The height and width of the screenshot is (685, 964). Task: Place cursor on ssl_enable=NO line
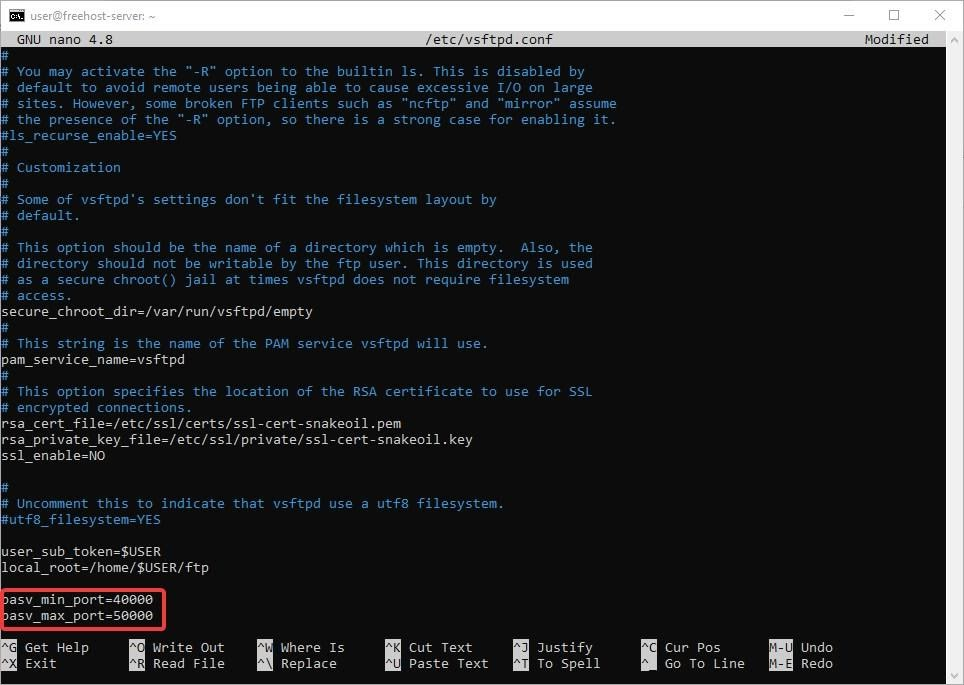pyautogui.click(x=54, y=455)
